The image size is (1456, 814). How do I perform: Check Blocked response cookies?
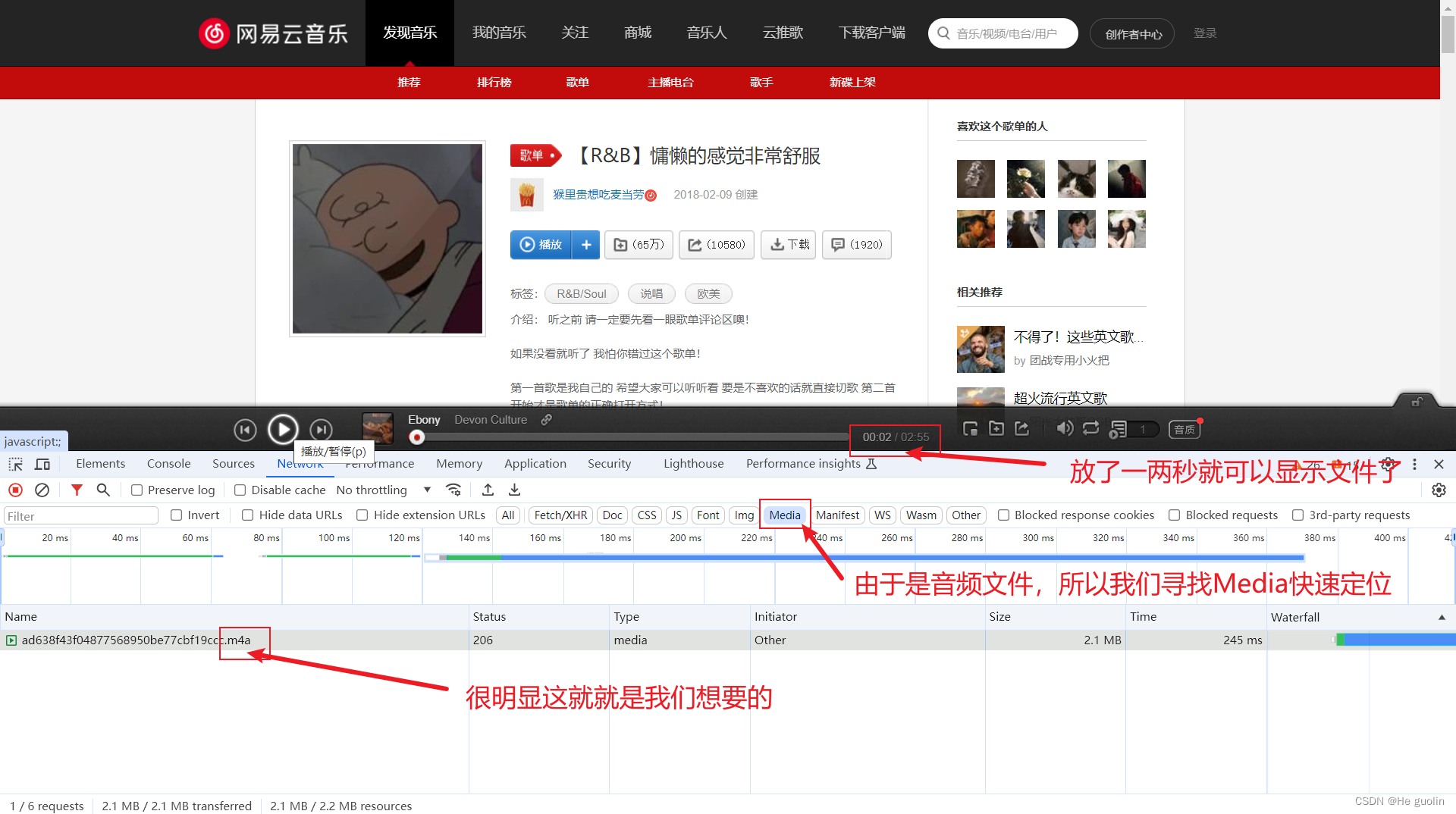tap(1004, 515)
